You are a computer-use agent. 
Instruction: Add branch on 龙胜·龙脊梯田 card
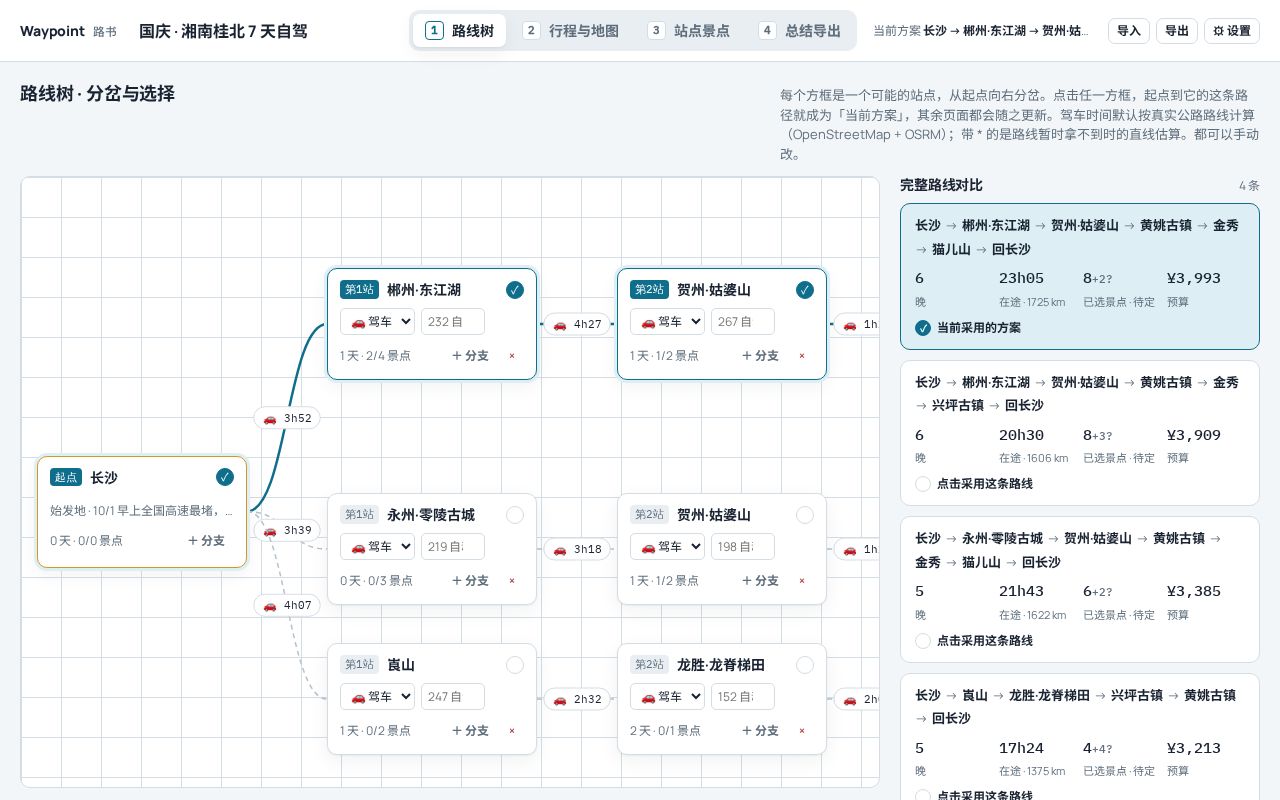[760, 731]
